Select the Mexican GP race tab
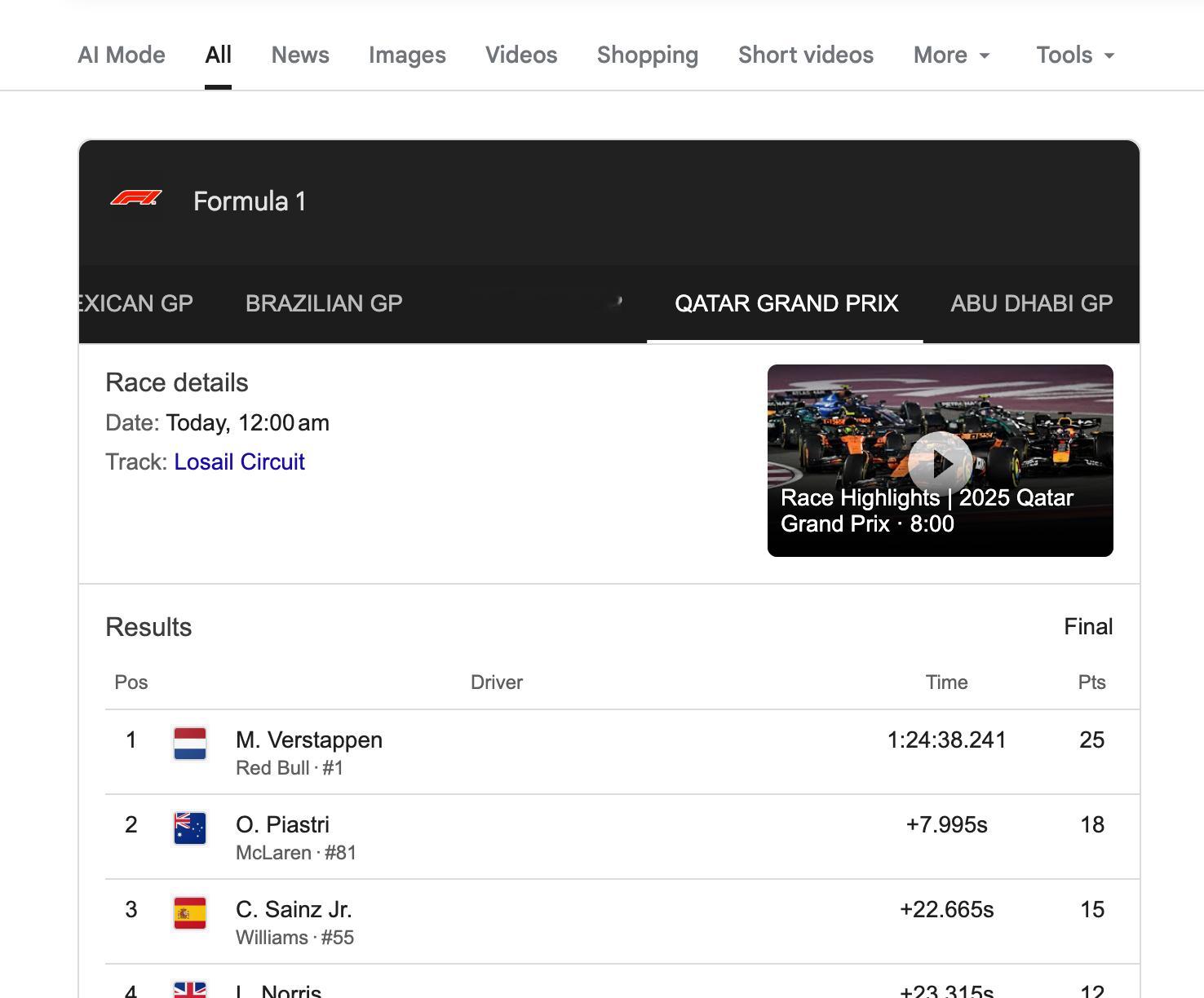This screenshot has width=1204, height=998. pos(135,303)
